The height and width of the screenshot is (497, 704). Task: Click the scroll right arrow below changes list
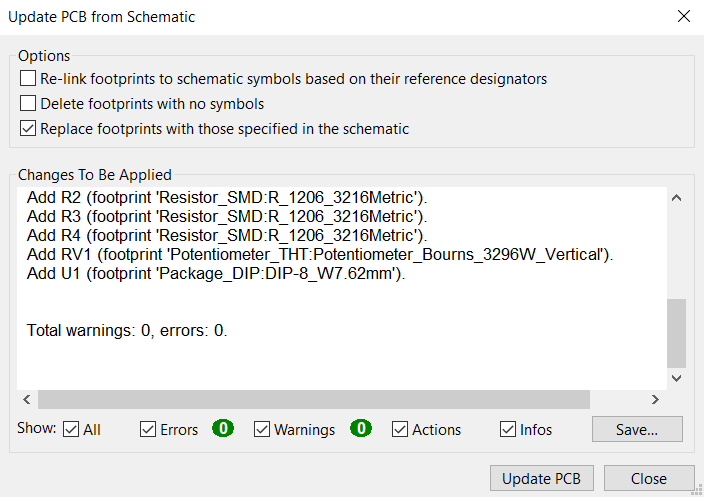click(x=655, y=399)
